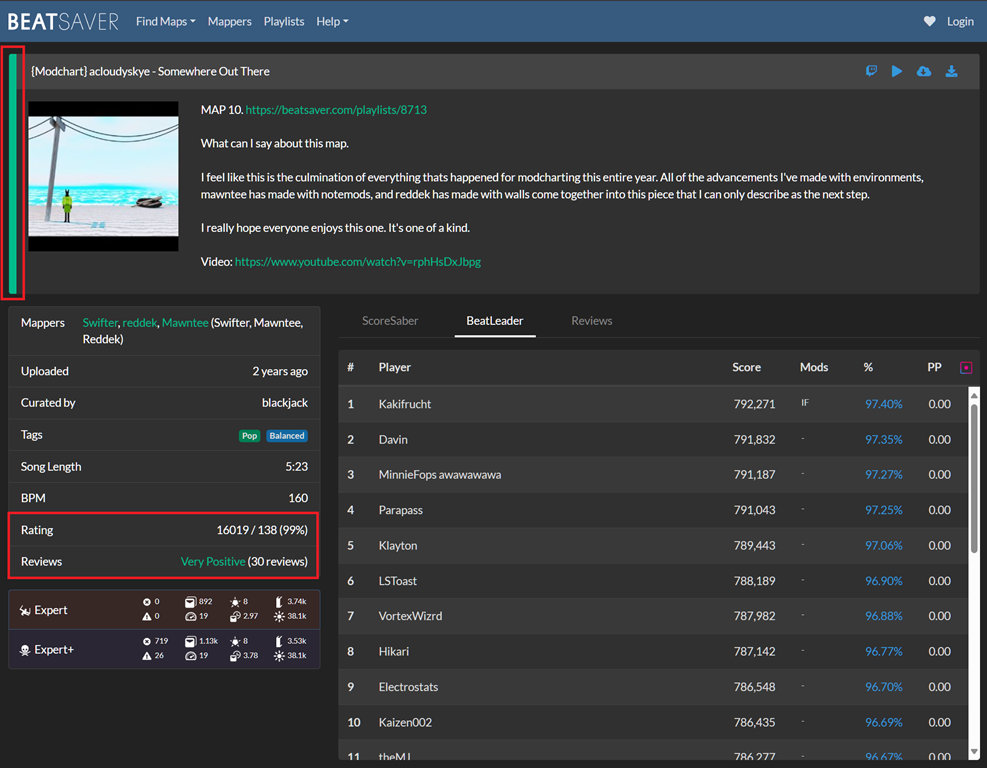
Task: Go to the Playlists page
Action: (284, 21)
